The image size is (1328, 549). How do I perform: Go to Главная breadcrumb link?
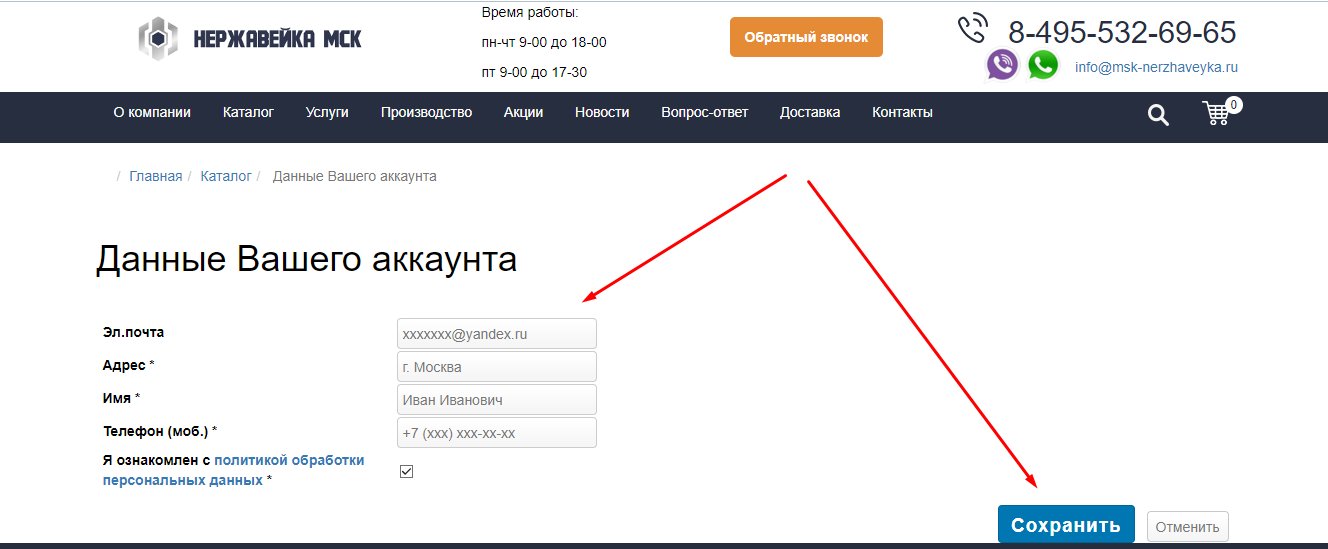(156, 176)
